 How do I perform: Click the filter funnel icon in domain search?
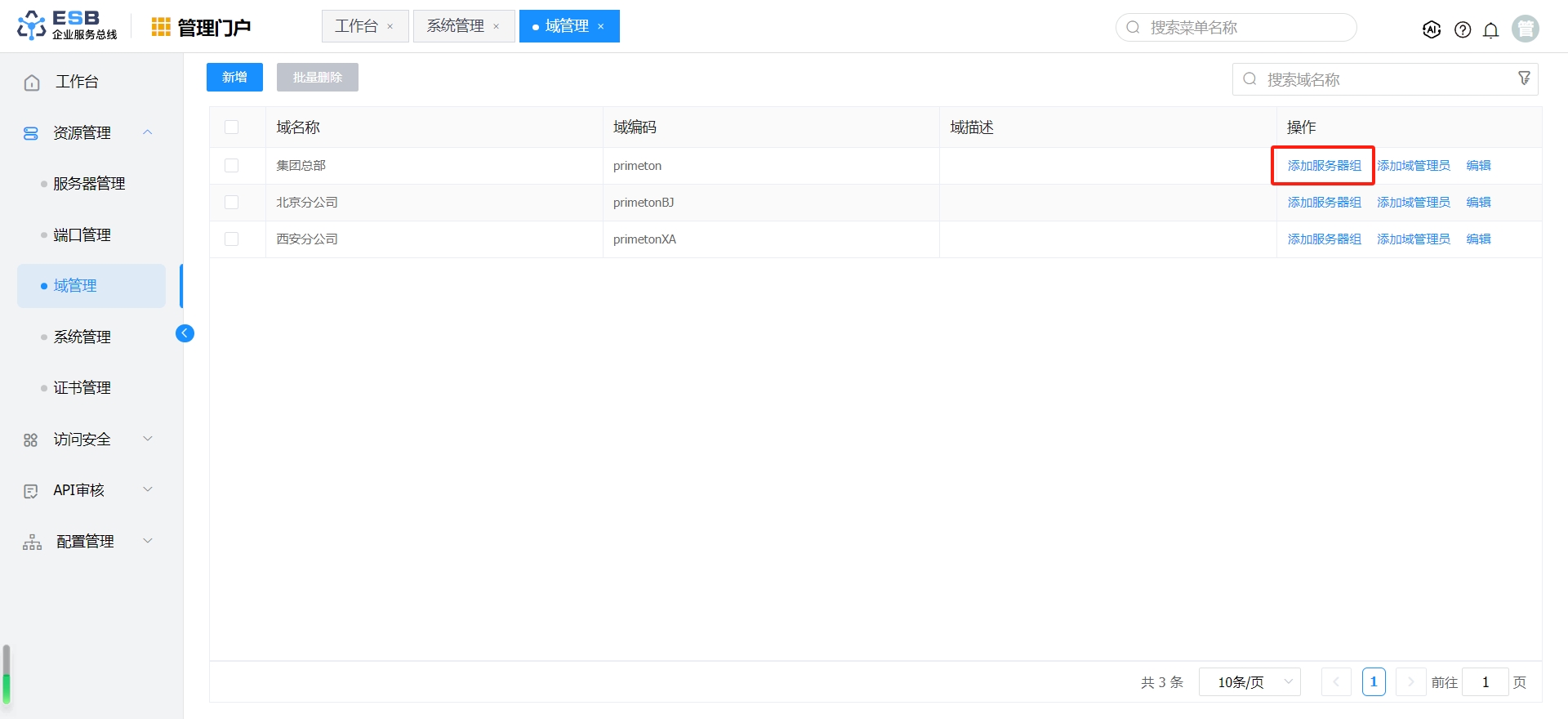click(x=1524, y=78)
